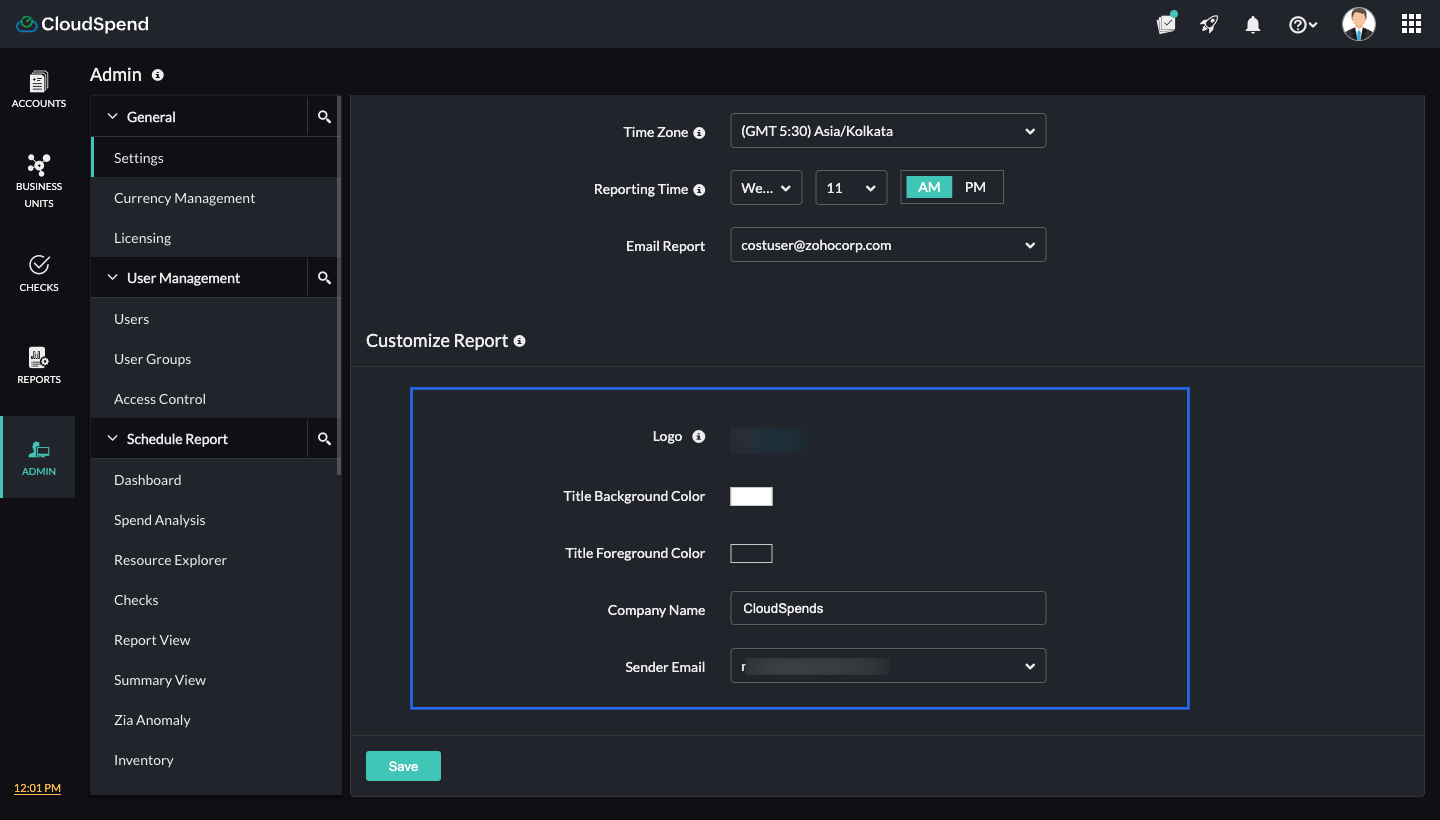
Task: Open the Accounts section
Action: pyautogui.click(x=38, y=88)
